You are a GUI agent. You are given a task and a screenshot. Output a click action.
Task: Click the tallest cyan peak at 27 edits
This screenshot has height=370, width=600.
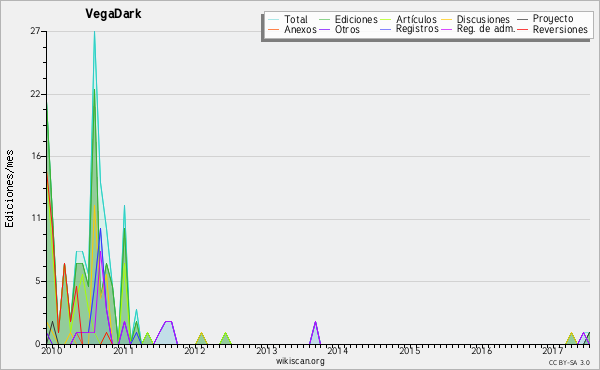(x=94, y=32)
